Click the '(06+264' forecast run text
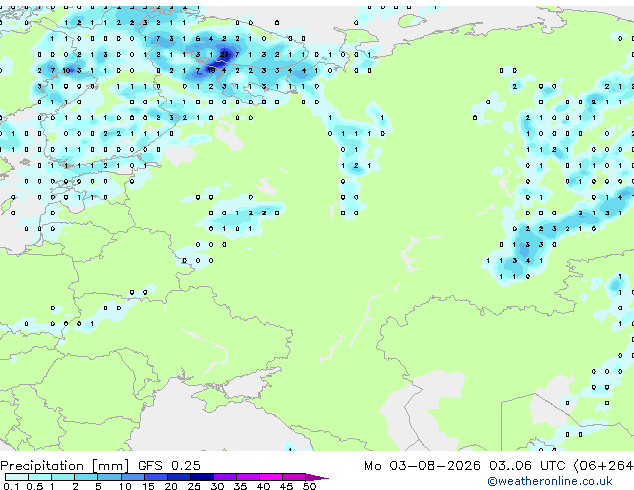This screenshot has height=490, width=634. click(x=603, y=466)
